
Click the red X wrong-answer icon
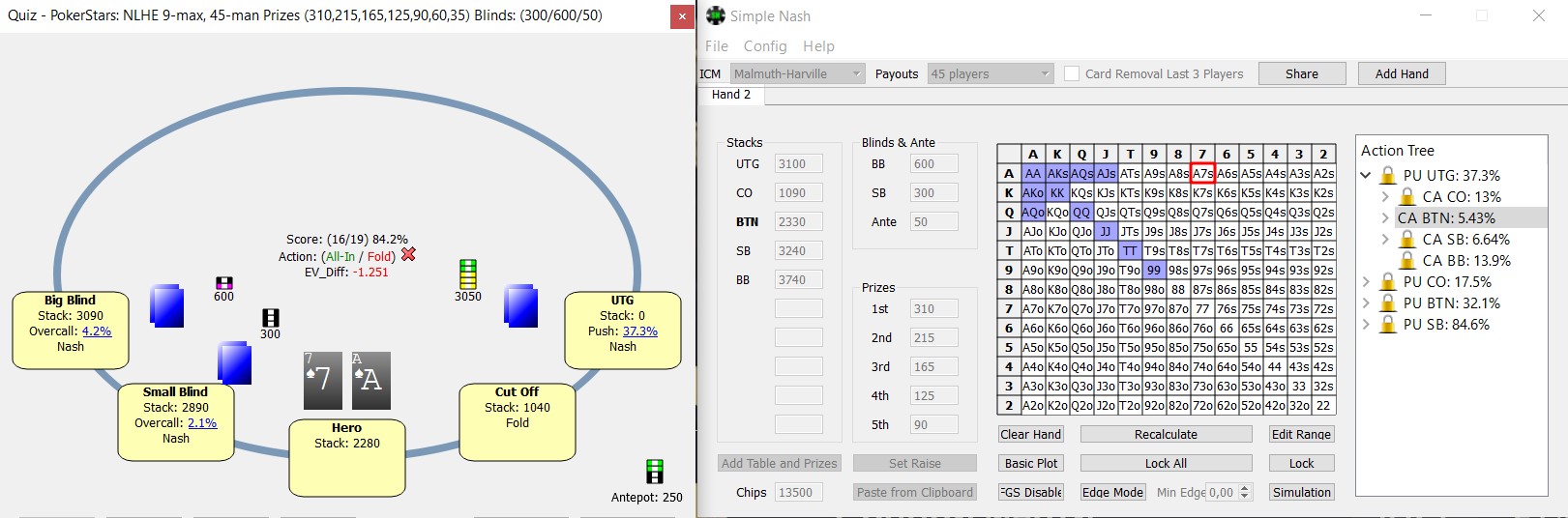[x=408, y=255]
